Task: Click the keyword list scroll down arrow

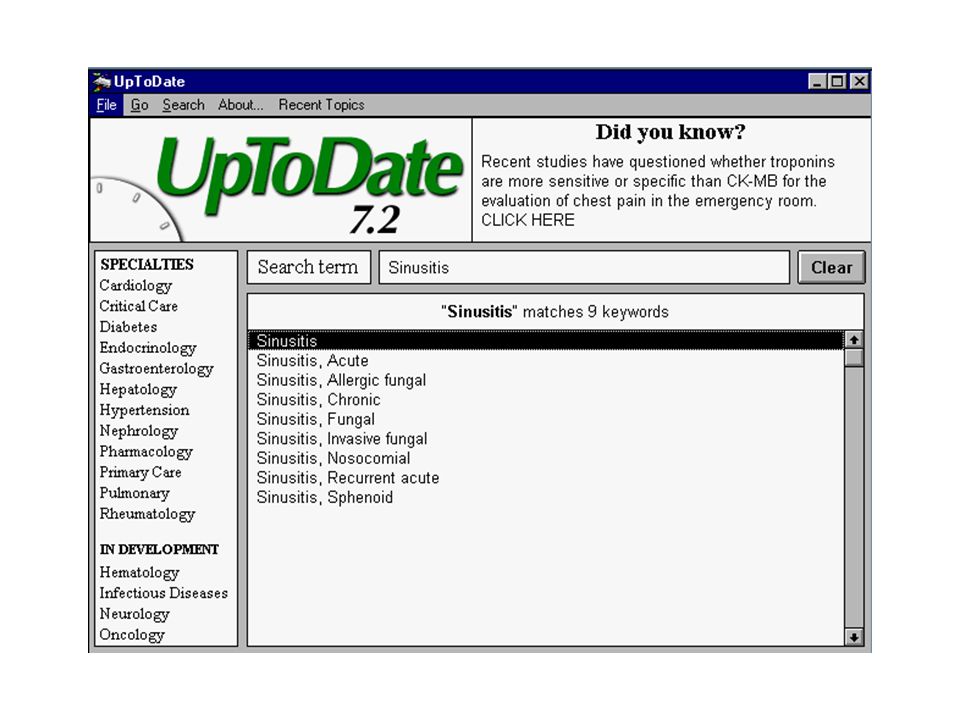Action: 853,637
